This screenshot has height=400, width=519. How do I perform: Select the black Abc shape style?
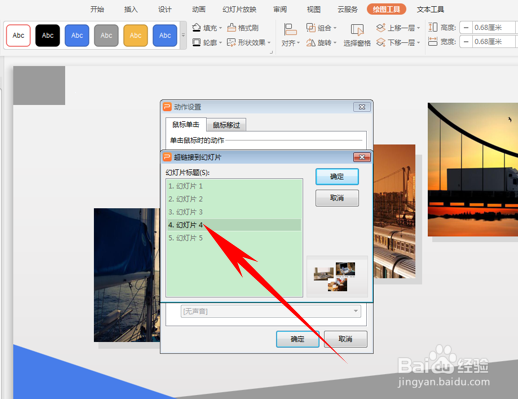click(48, 35)
